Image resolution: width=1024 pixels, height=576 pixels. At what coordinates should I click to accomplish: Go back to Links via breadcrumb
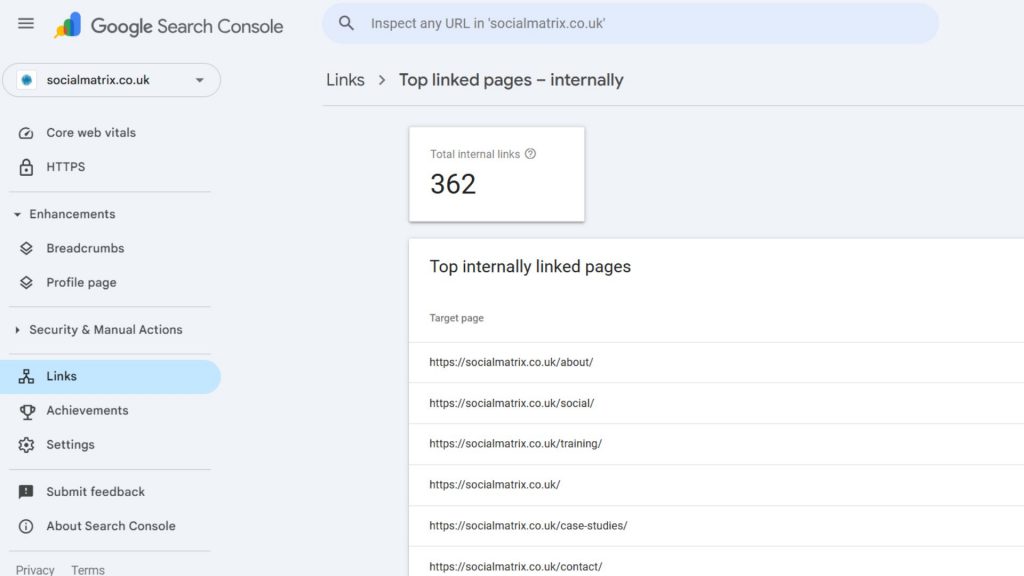point(345,80)
